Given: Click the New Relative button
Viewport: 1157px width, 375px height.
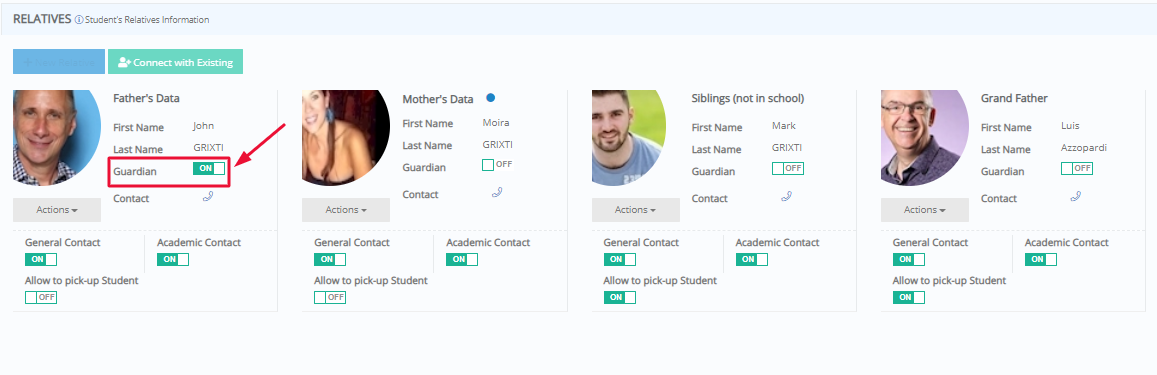Looking at the screenshot, I should pos(59,62).
